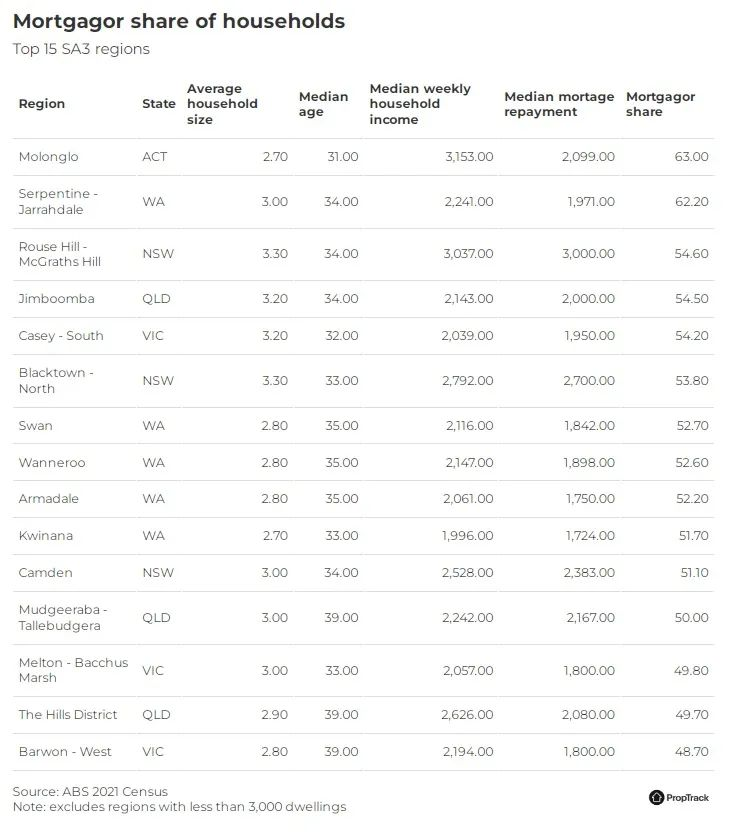Select the Blacktown - North region
The image size is (742, 837).
[x=56, y=381]
